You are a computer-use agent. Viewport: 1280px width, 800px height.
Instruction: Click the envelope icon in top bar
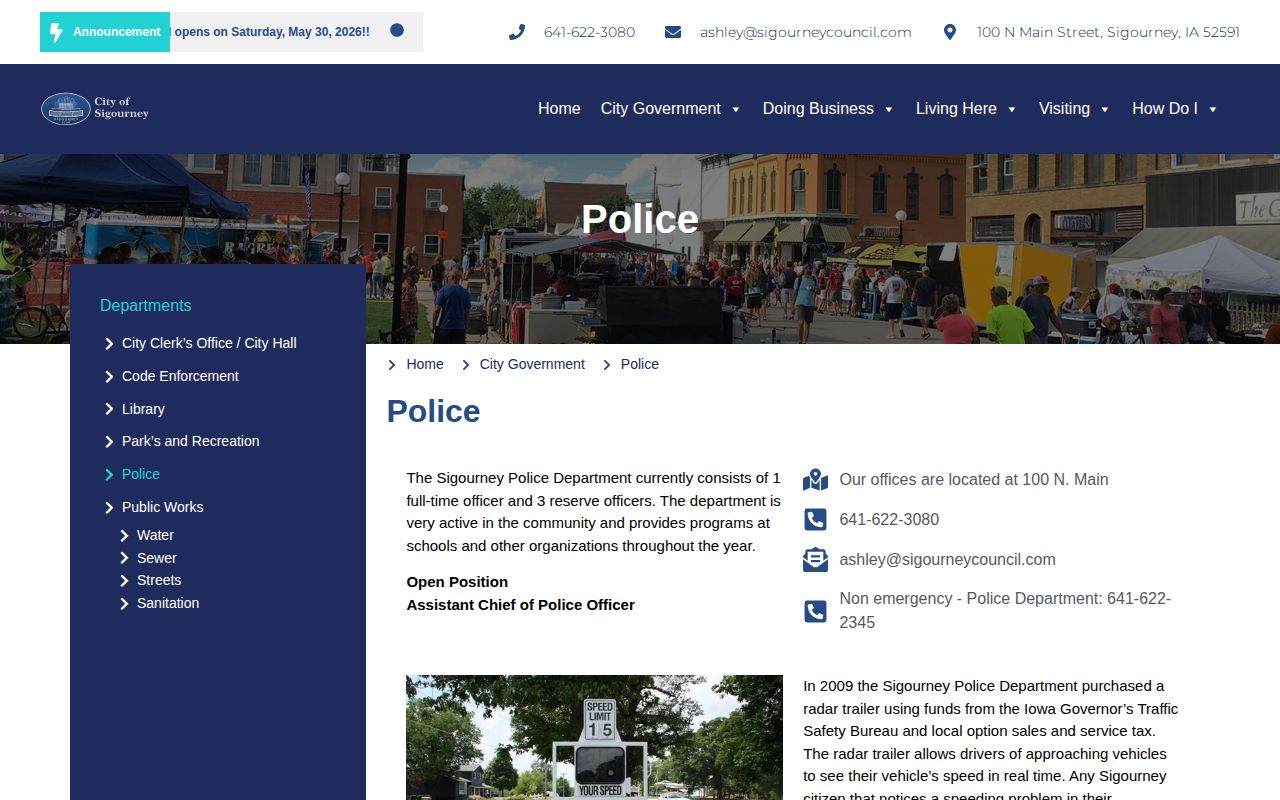pyautogui.click(x=673, y=32)
